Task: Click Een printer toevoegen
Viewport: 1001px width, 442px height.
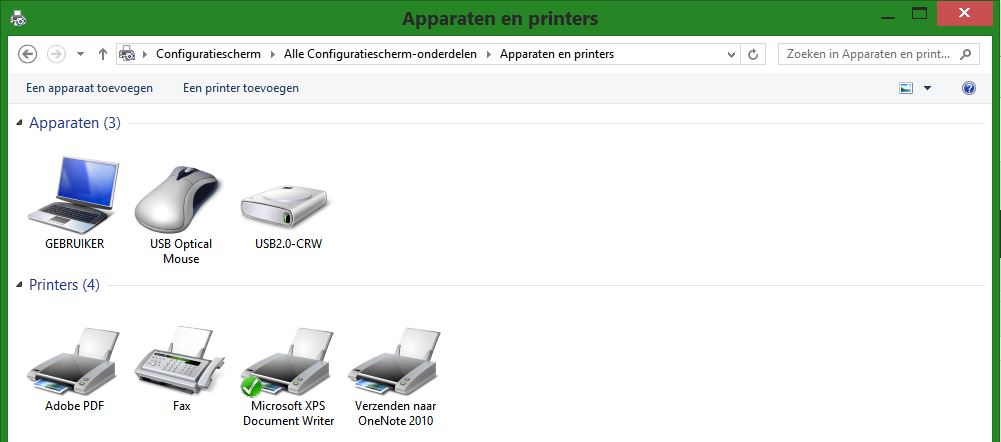Action: [x=241, y=88]
